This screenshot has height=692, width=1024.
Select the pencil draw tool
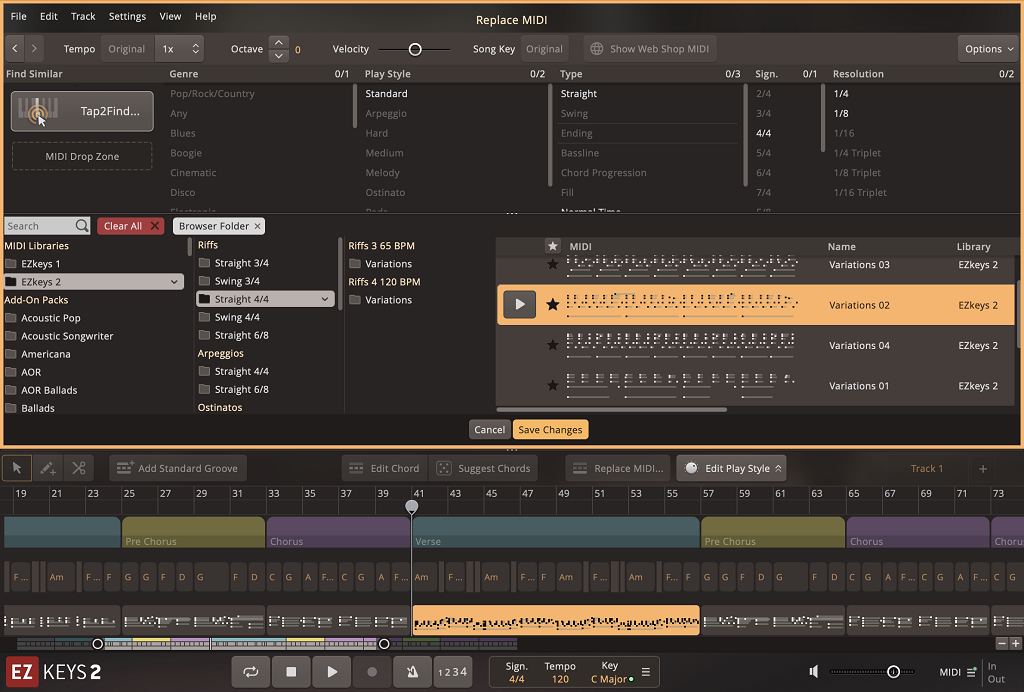click(47, 468)
